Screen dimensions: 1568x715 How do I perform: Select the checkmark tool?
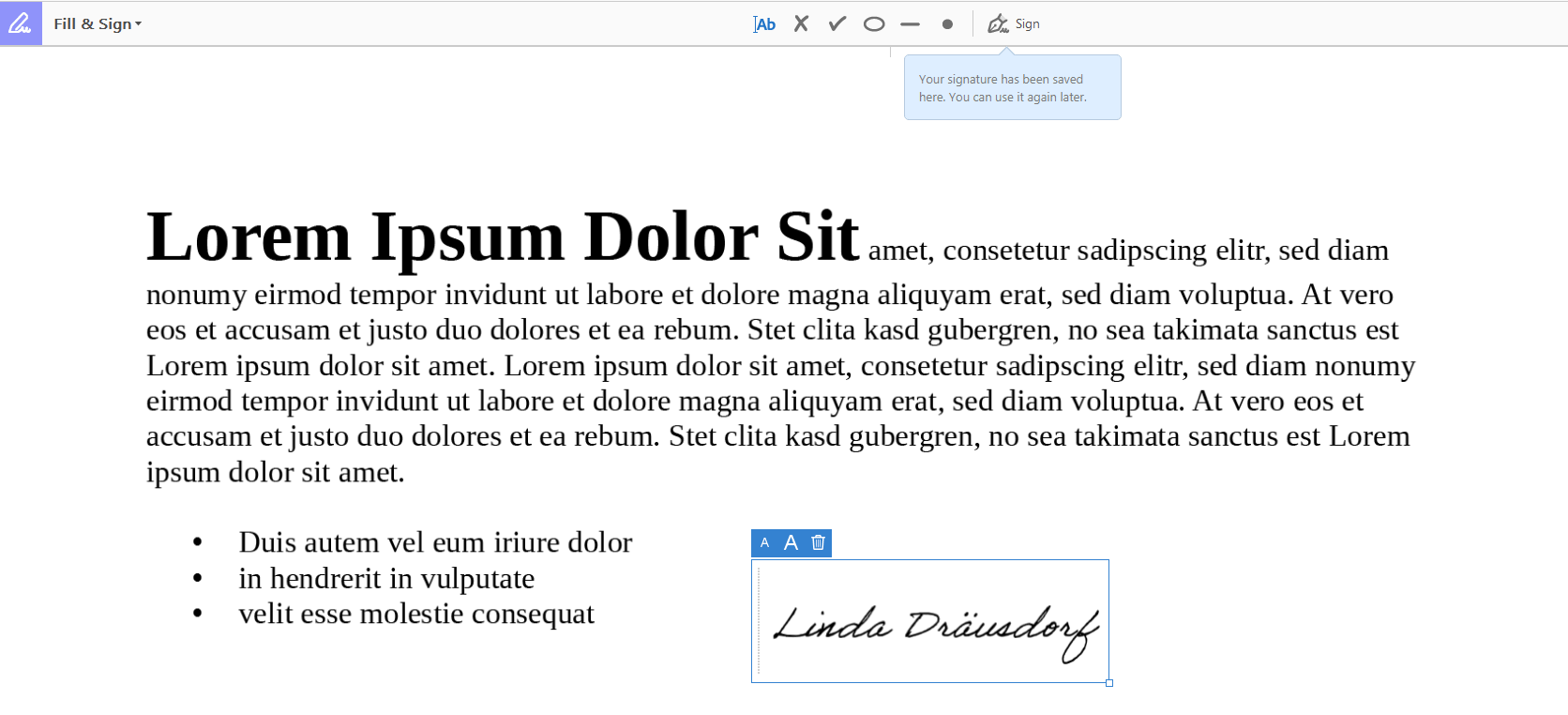(837, 23)
